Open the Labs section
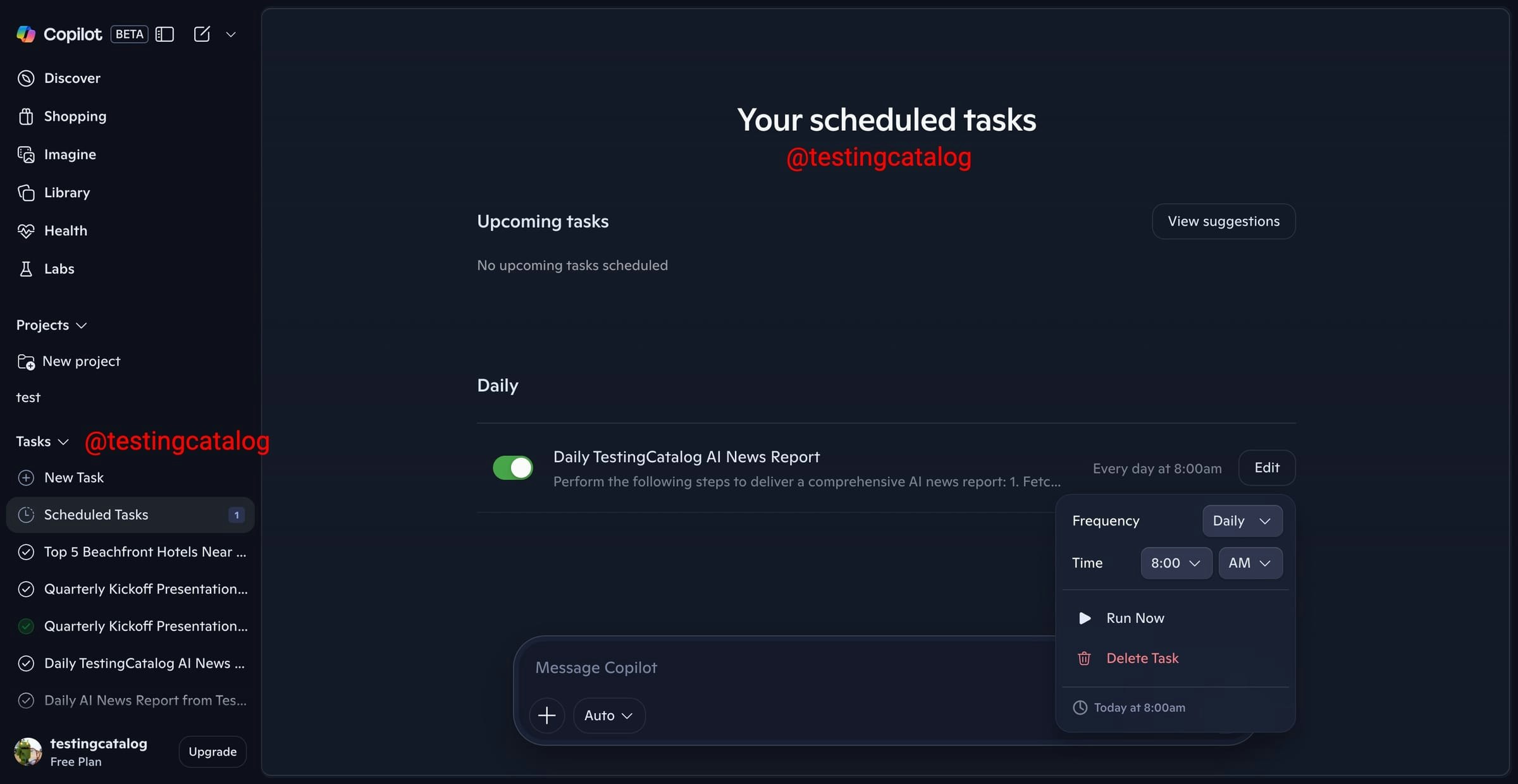Viewport: 1518px width, 784px height. point(59,269)
